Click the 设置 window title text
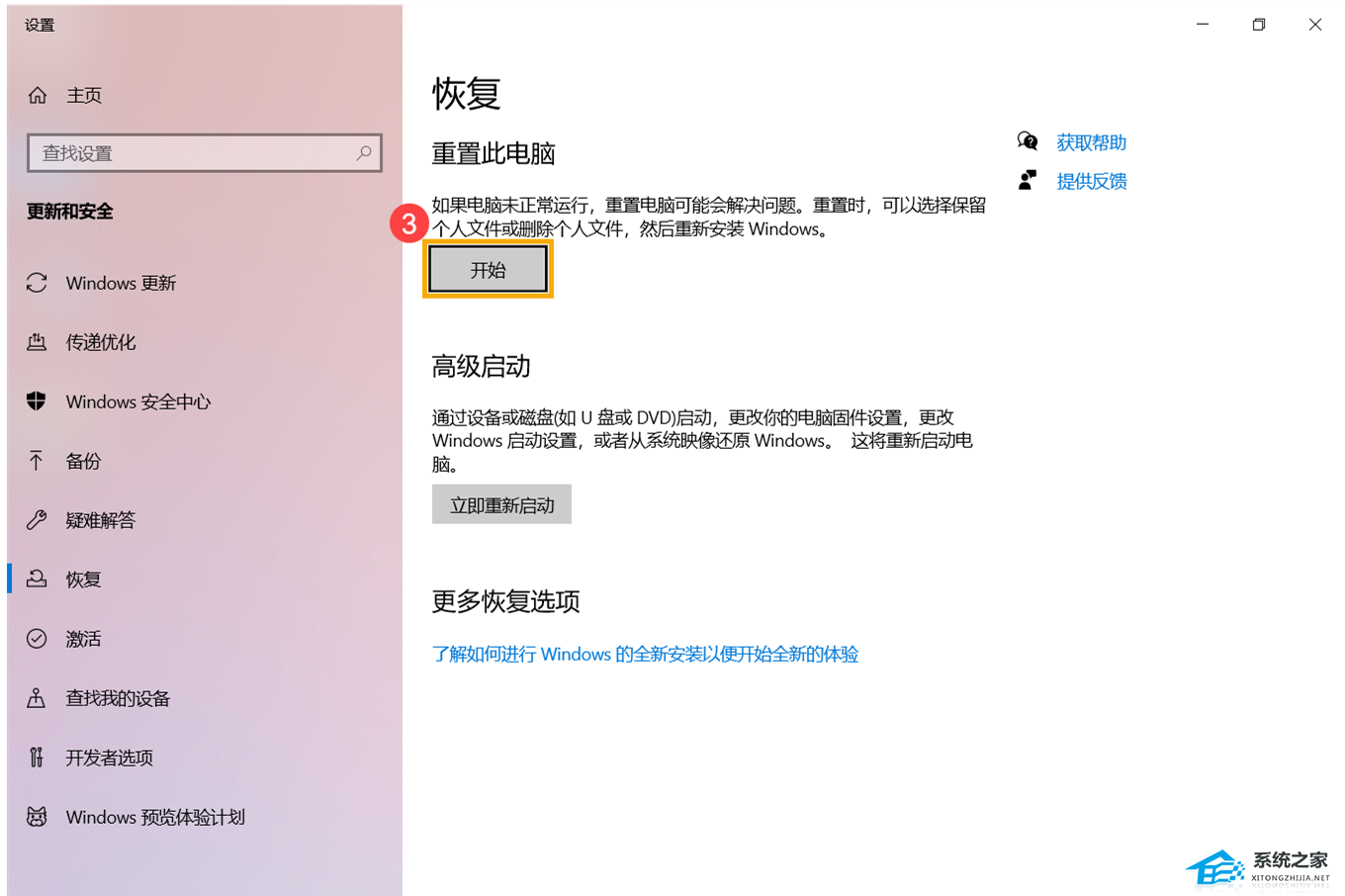 [x=40, y=25]
